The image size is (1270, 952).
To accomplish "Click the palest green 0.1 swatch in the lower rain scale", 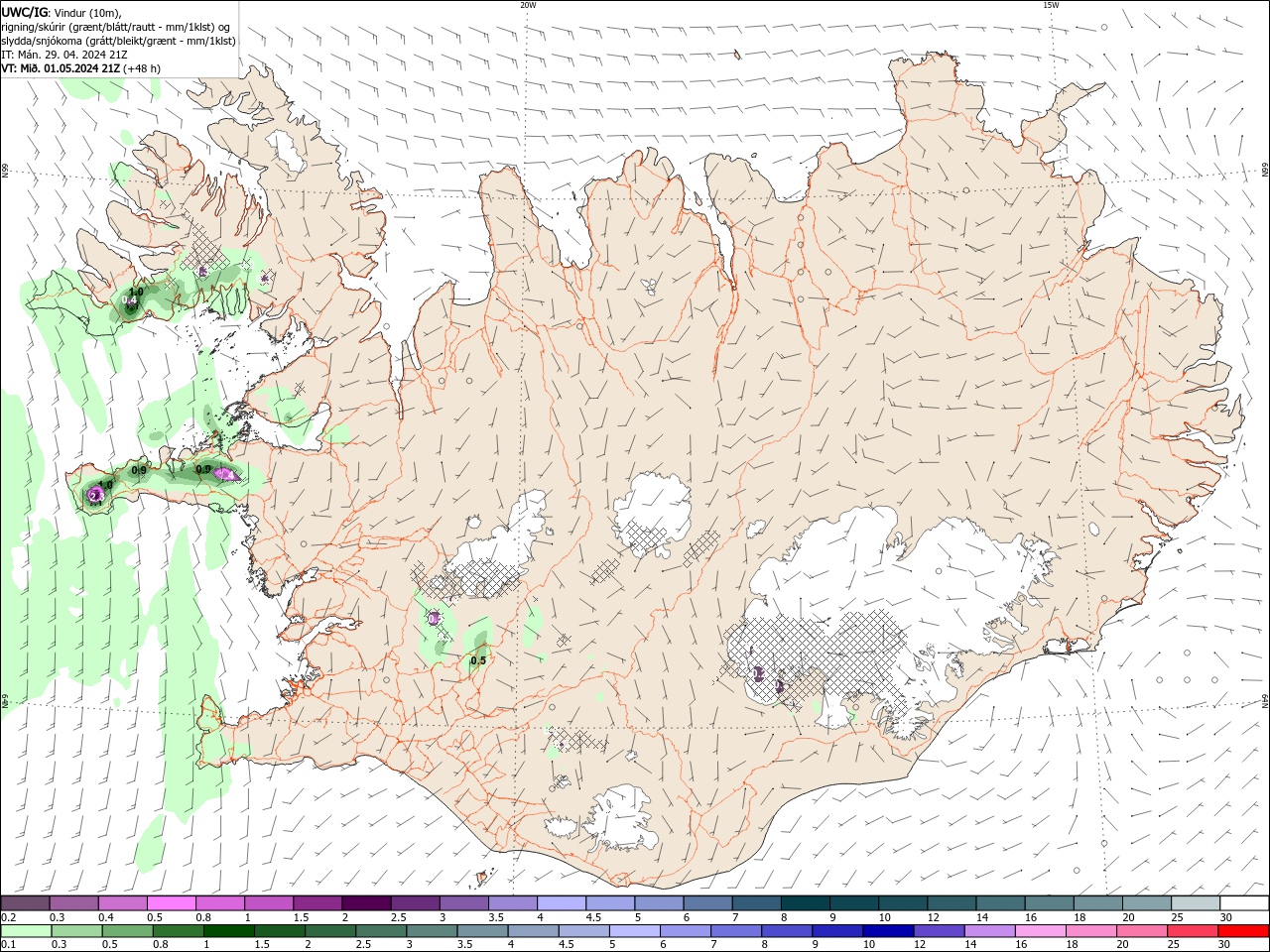I will 26,931.
